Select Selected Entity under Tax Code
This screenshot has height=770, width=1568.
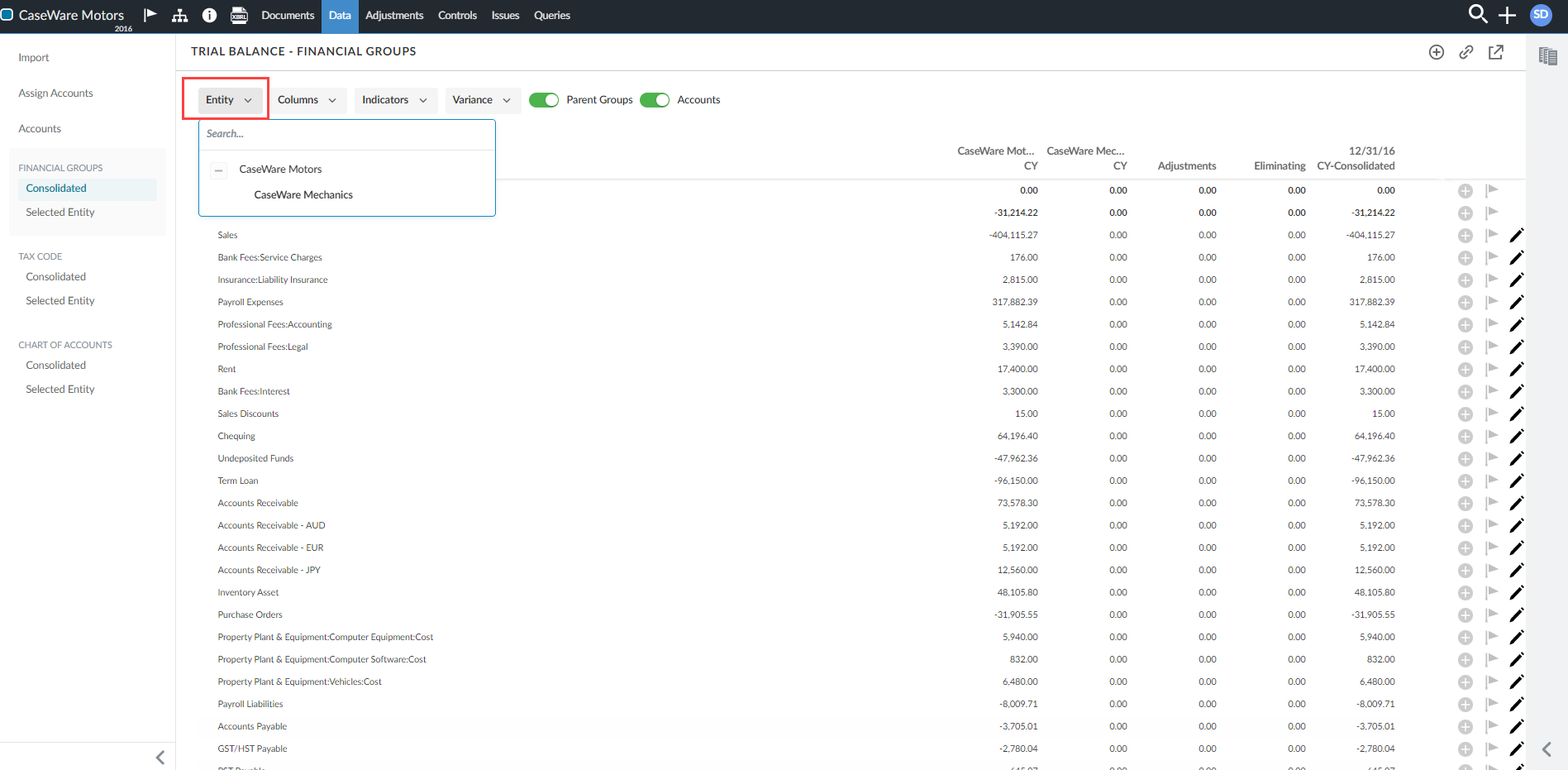coord(60,301)
